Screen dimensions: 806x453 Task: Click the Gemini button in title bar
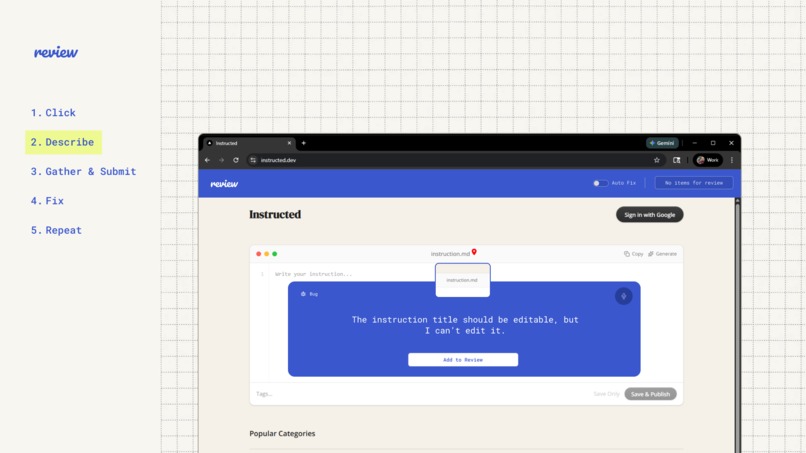pos(662,143)
